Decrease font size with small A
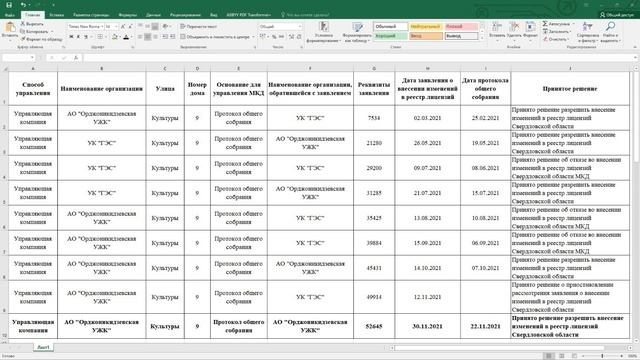Image resolution: width=640 pixels, height=360 pixels. point(130,27)
